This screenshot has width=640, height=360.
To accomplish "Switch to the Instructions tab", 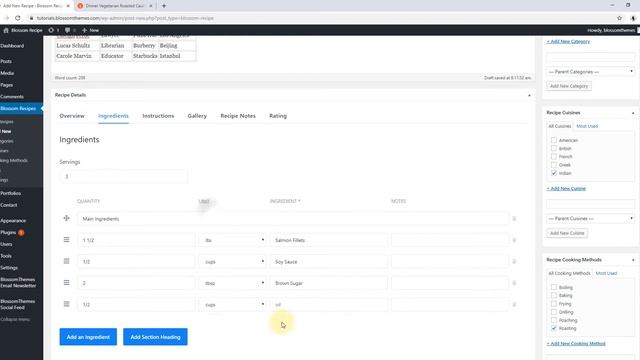I will click(x=158, y=116).
